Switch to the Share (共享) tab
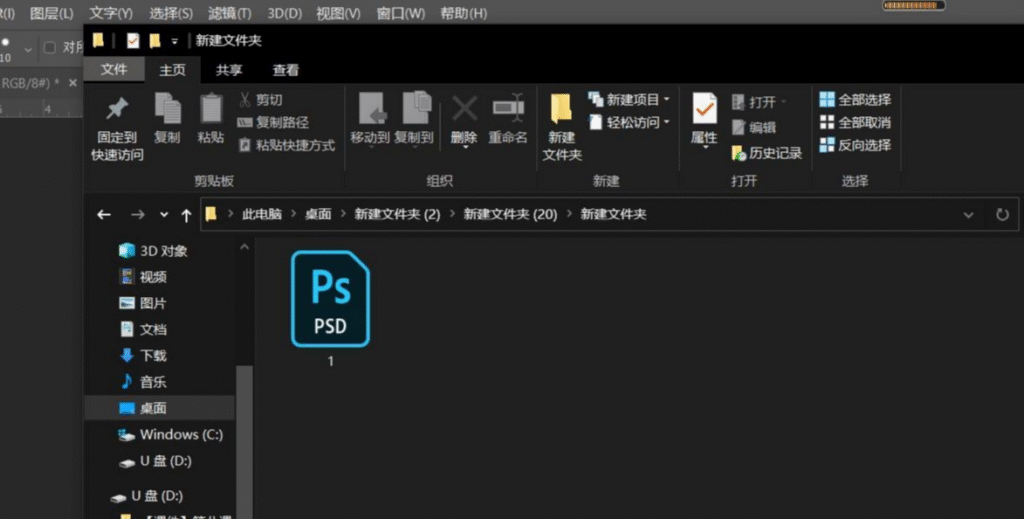 click(229, 70)
